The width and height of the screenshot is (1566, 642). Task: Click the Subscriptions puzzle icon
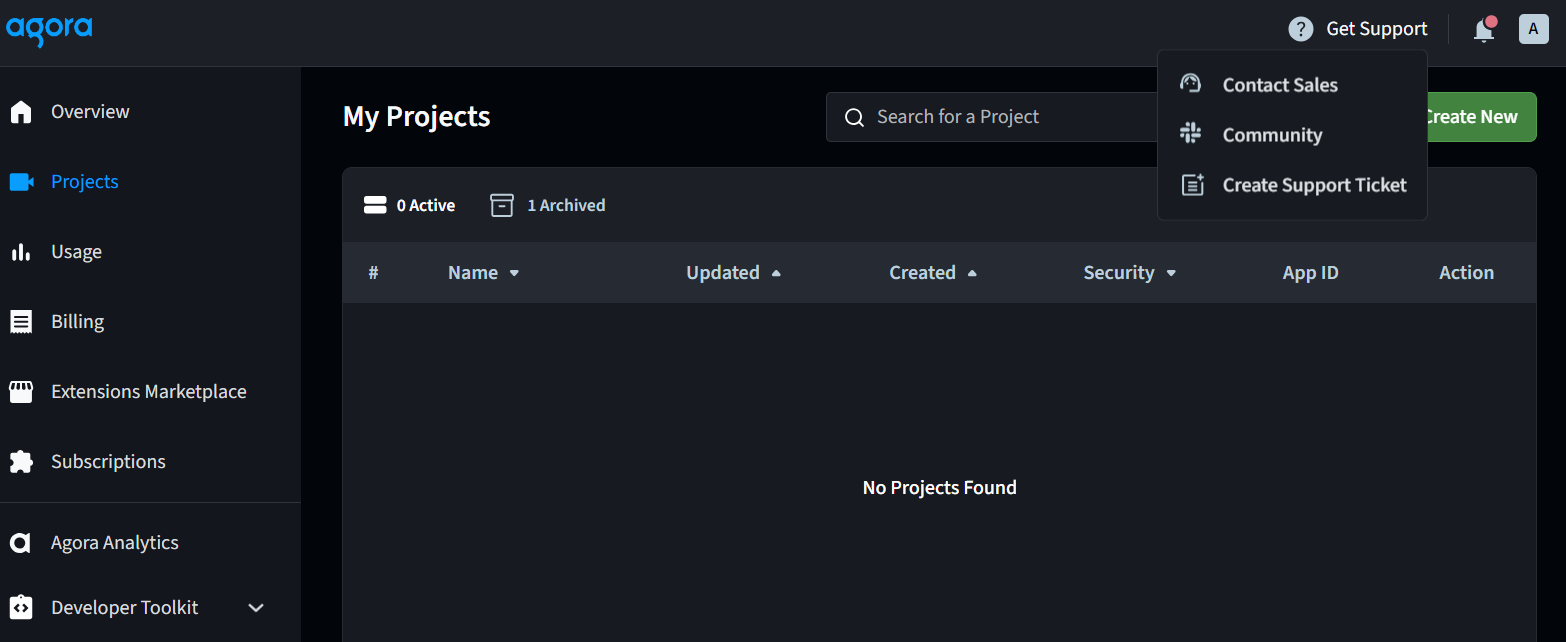[21, 462]
